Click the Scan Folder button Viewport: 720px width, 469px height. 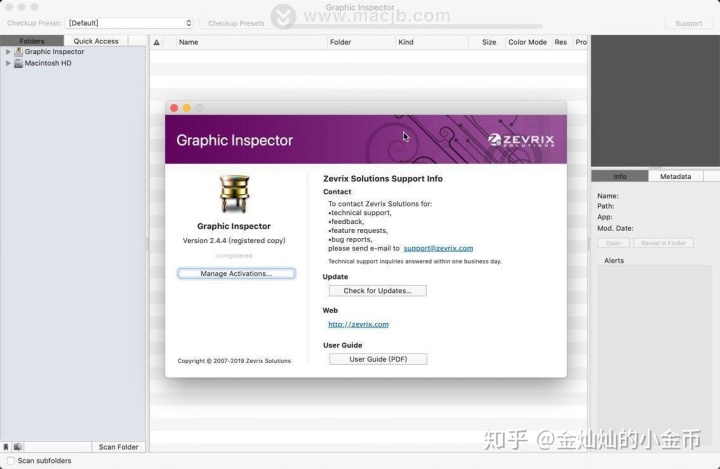(x=118, y=447)
